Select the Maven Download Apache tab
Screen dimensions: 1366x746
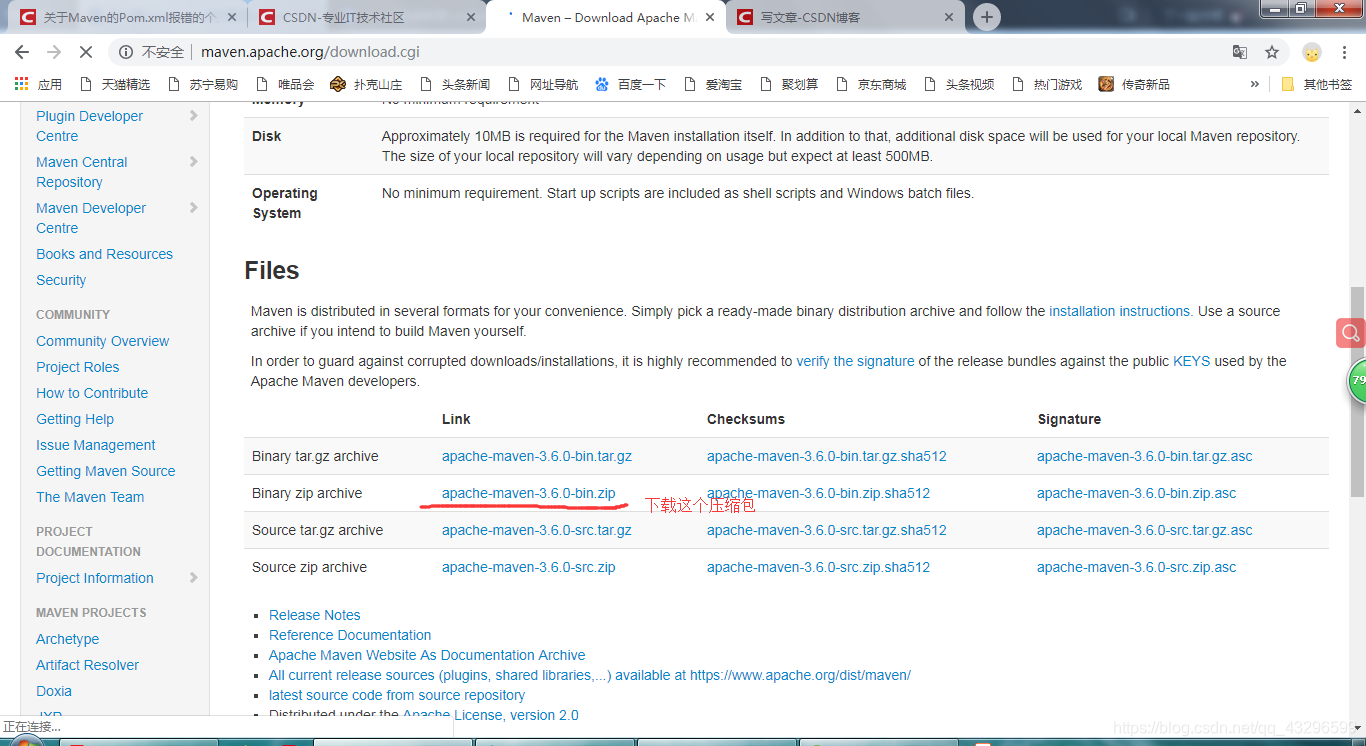(x=605, y=17)
